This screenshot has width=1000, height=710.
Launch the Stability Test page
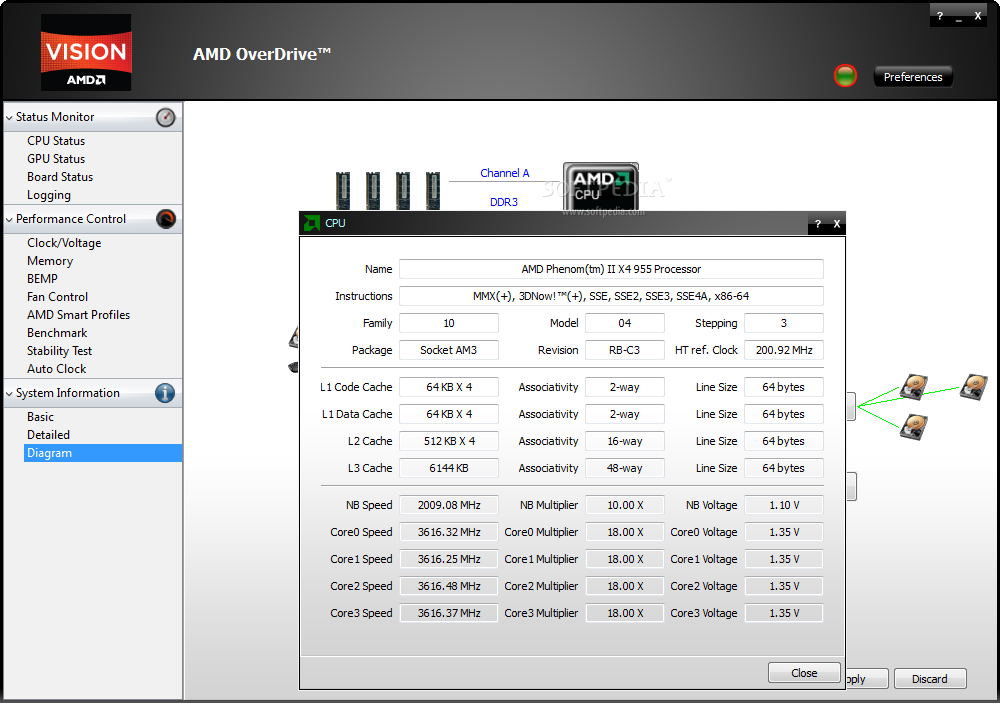(x=59, y=351)
